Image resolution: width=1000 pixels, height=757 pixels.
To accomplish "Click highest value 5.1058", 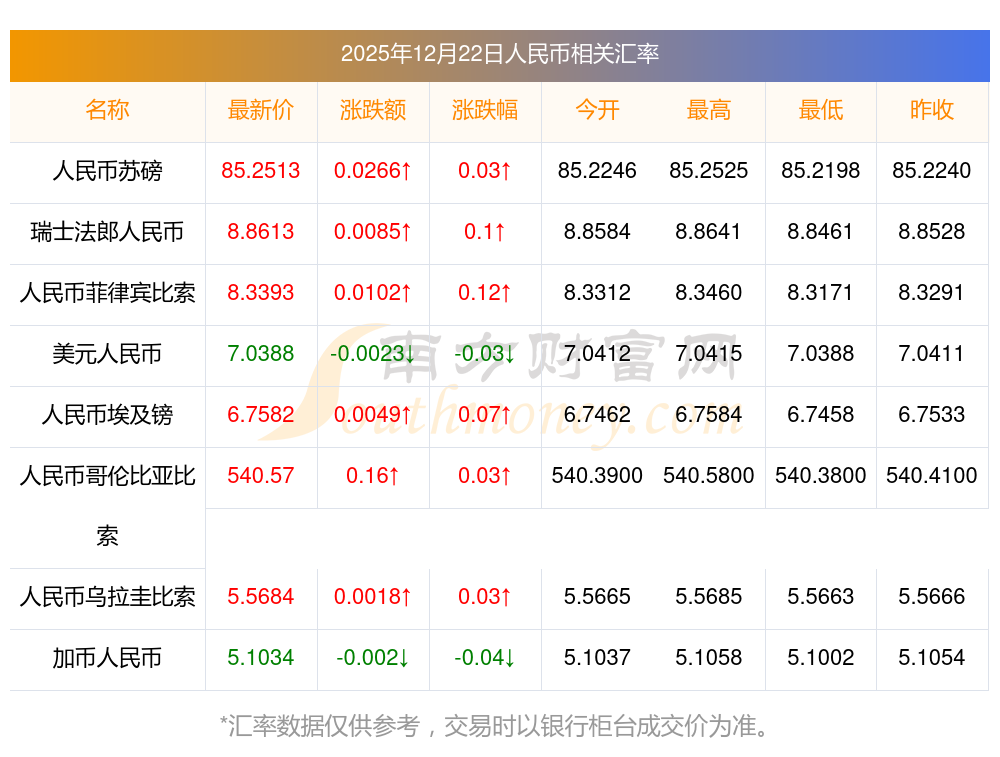I will tap(709, 657).
